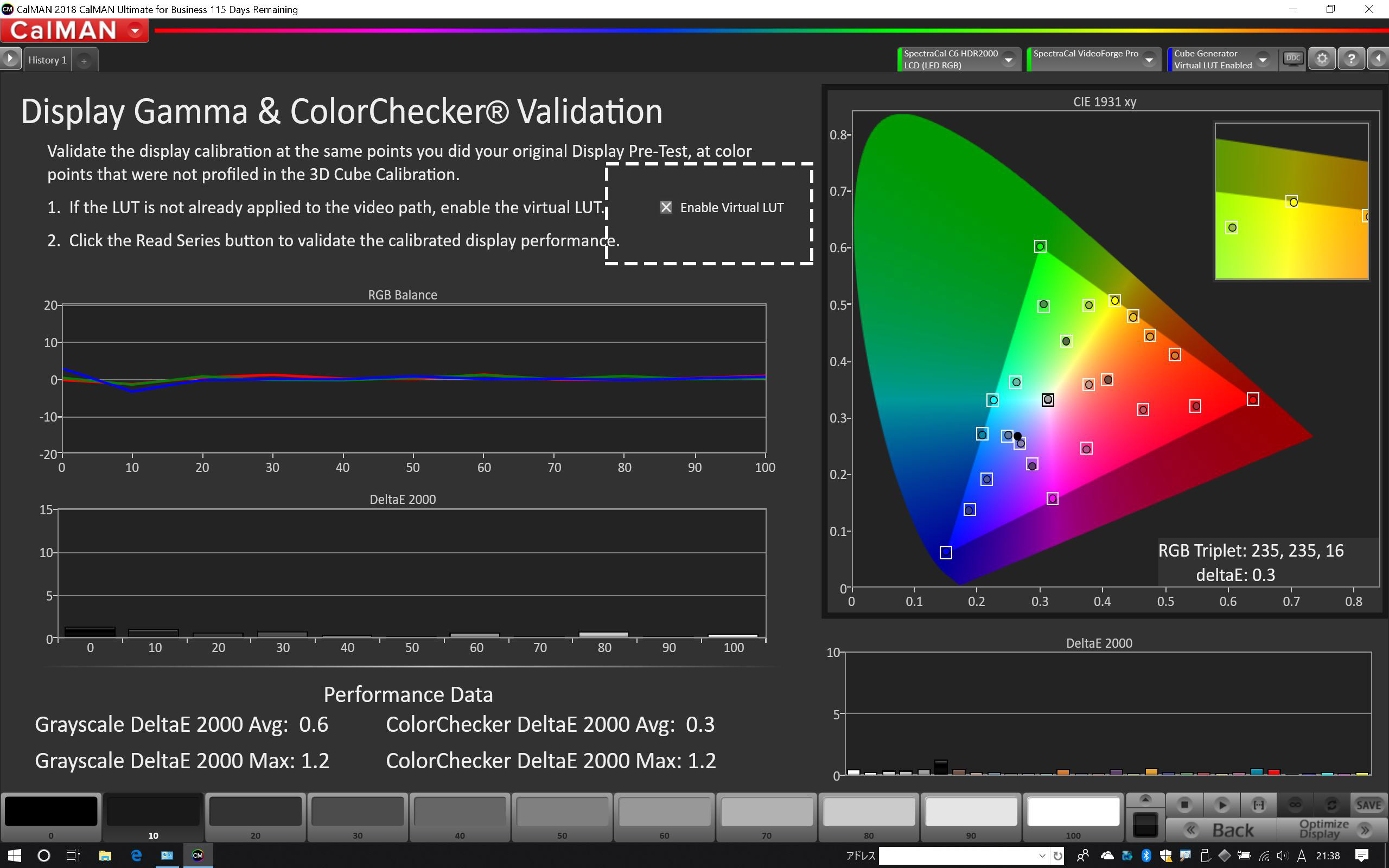
Task: Click the Read Series button
Action: click(1259, 805)
